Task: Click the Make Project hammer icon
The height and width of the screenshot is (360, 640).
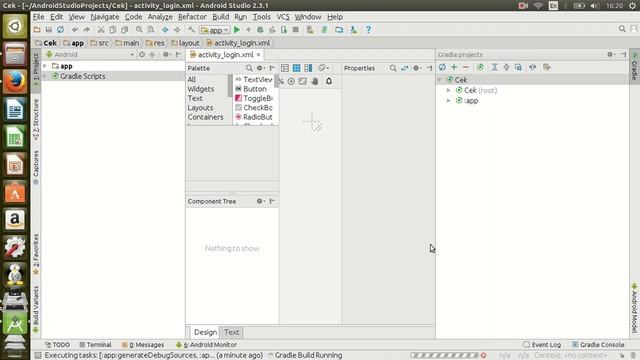Action: [x=191, y=30]
